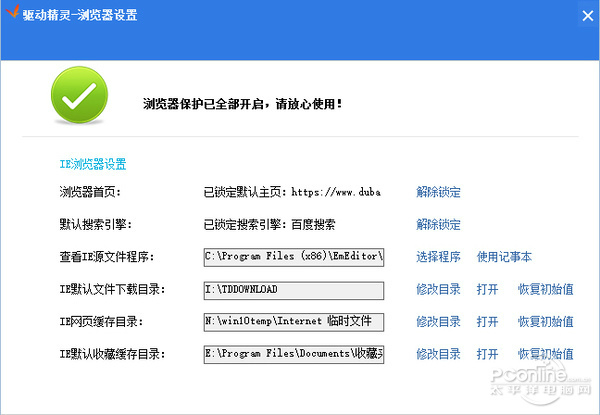Click the 浏览器首页 label
The width and height of the screenshot is (600, 415).
click(x=90, y=192)
